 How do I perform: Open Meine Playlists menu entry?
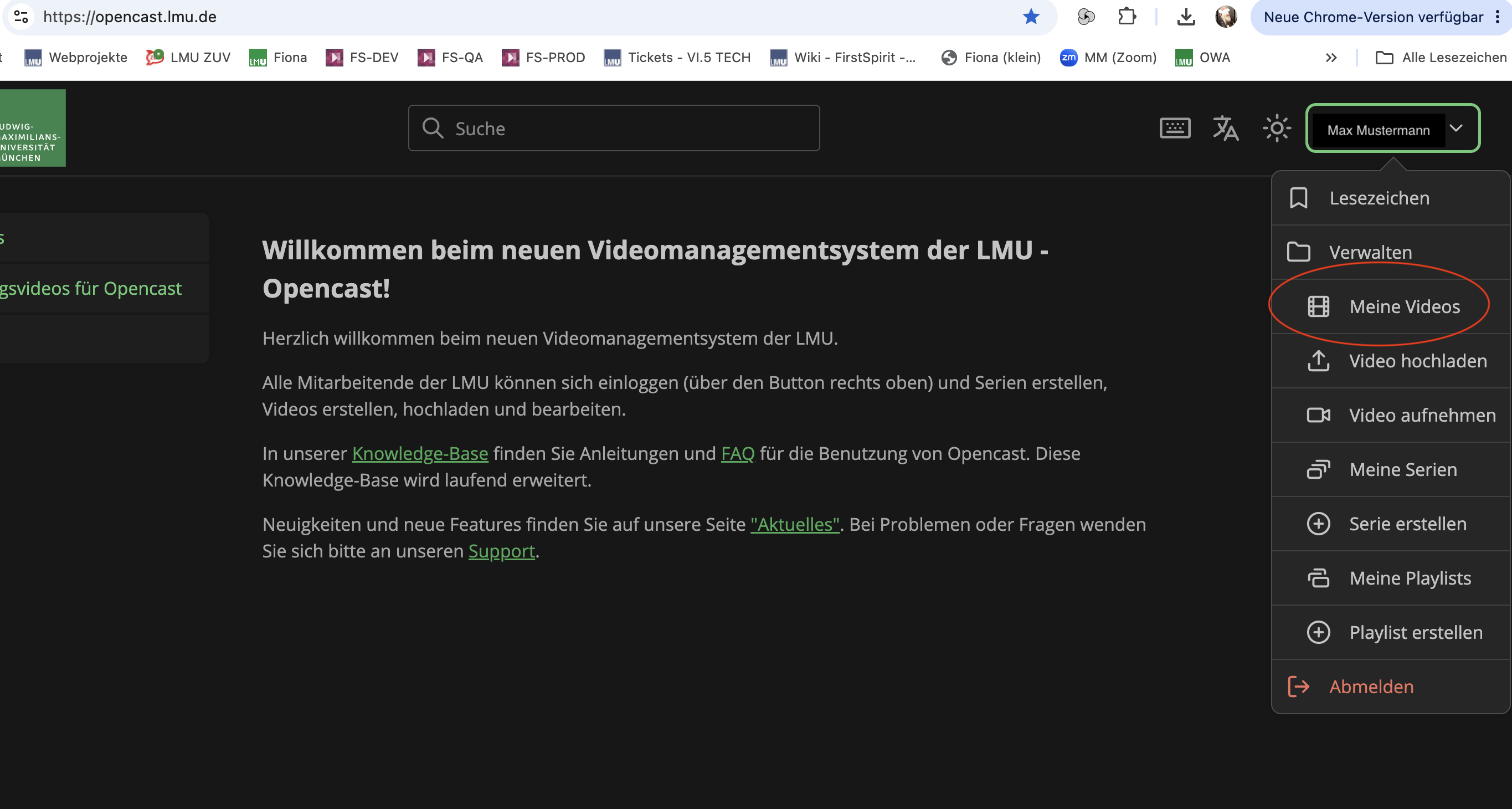[1391, 578]
